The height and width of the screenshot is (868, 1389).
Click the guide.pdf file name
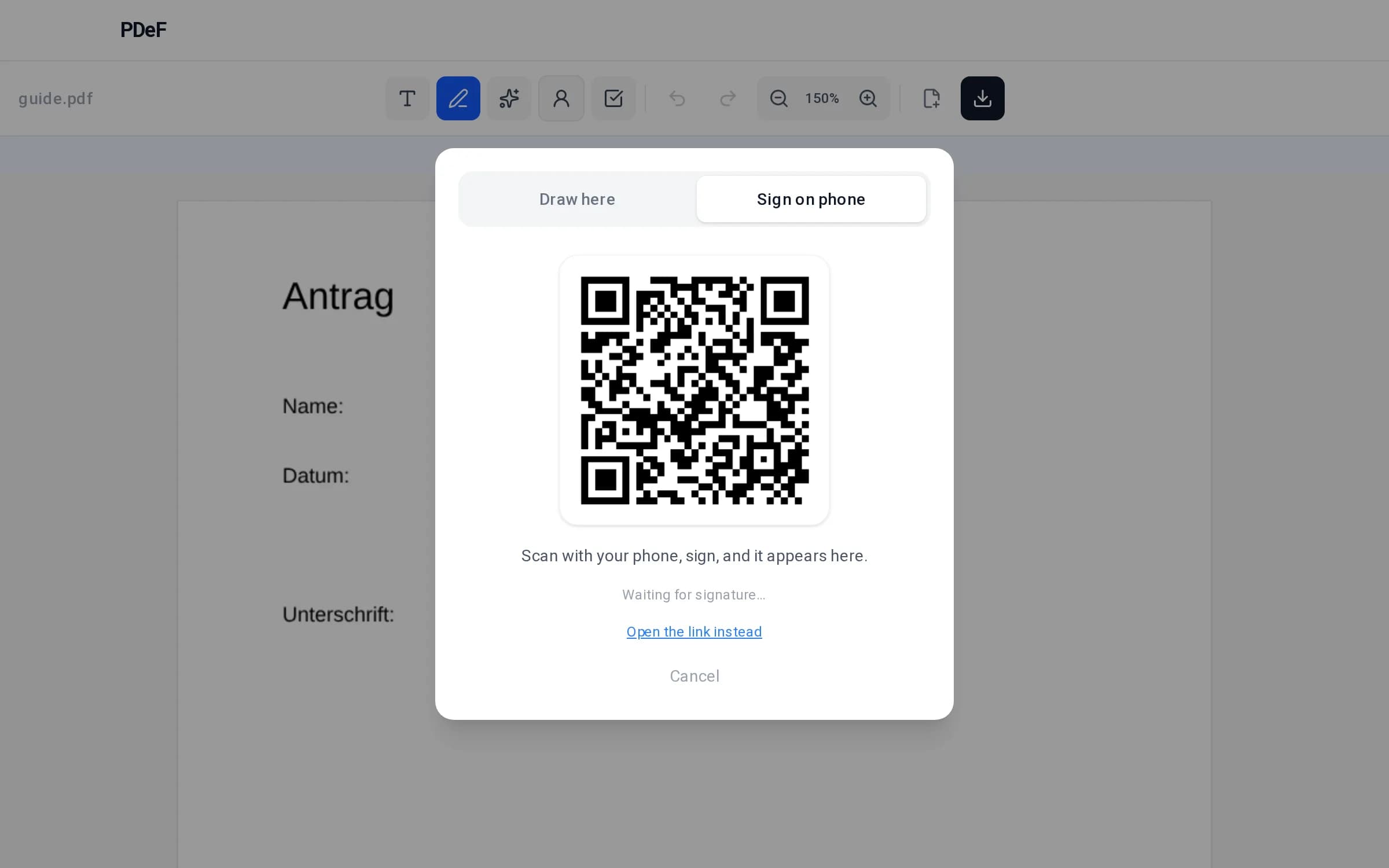pyautogui.click(x=56, y=99)
